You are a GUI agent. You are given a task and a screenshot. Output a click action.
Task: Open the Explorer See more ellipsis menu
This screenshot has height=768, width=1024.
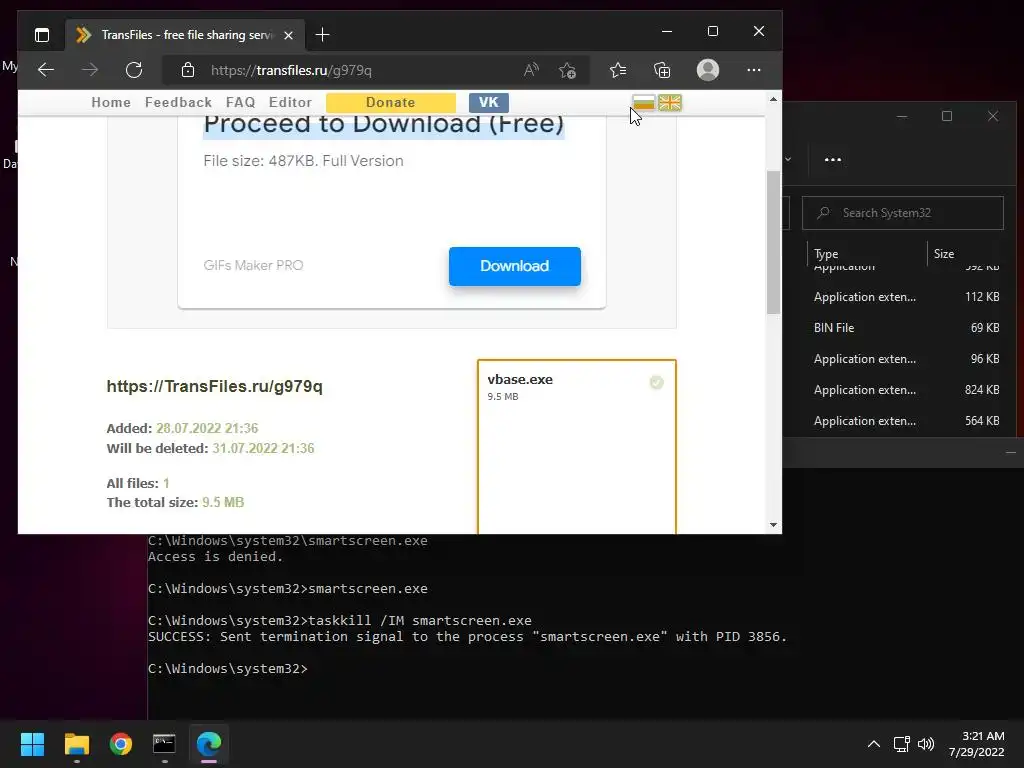coord(833,159)
